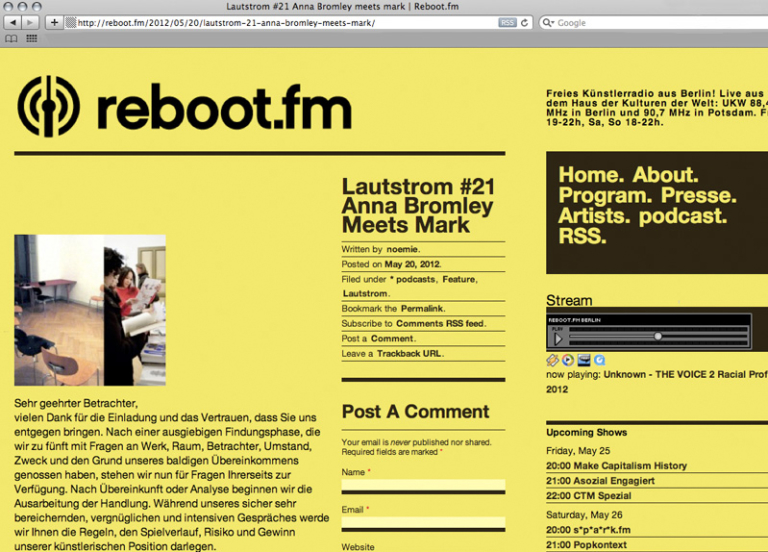Click the REBOOT.FM BERLIN player label
768x552 pixels.
[574, 320]
